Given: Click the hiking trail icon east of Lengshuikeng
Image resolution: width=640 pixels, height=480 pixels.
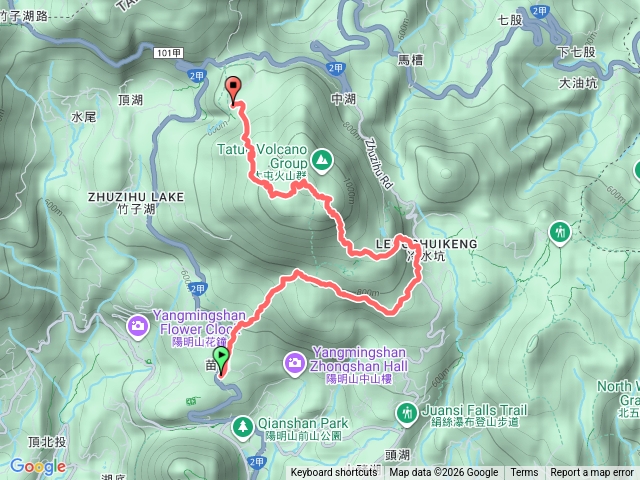Looking at the screenshot, I should (560, 233).
